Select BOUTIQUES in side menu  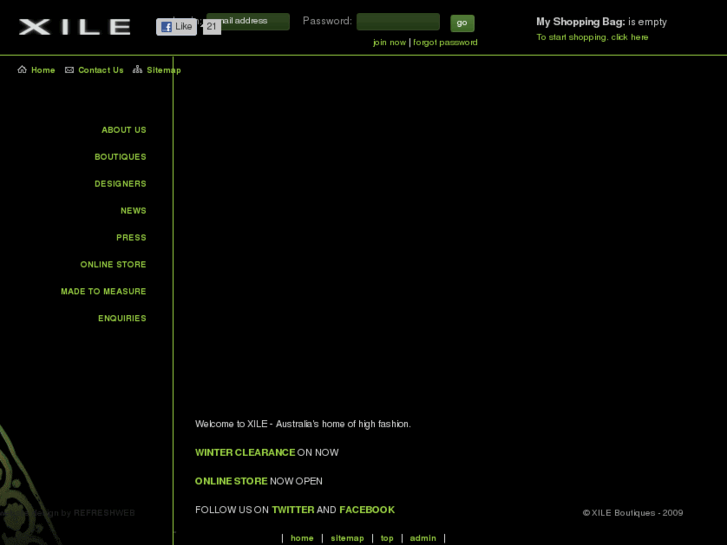[x=121, y=157]
